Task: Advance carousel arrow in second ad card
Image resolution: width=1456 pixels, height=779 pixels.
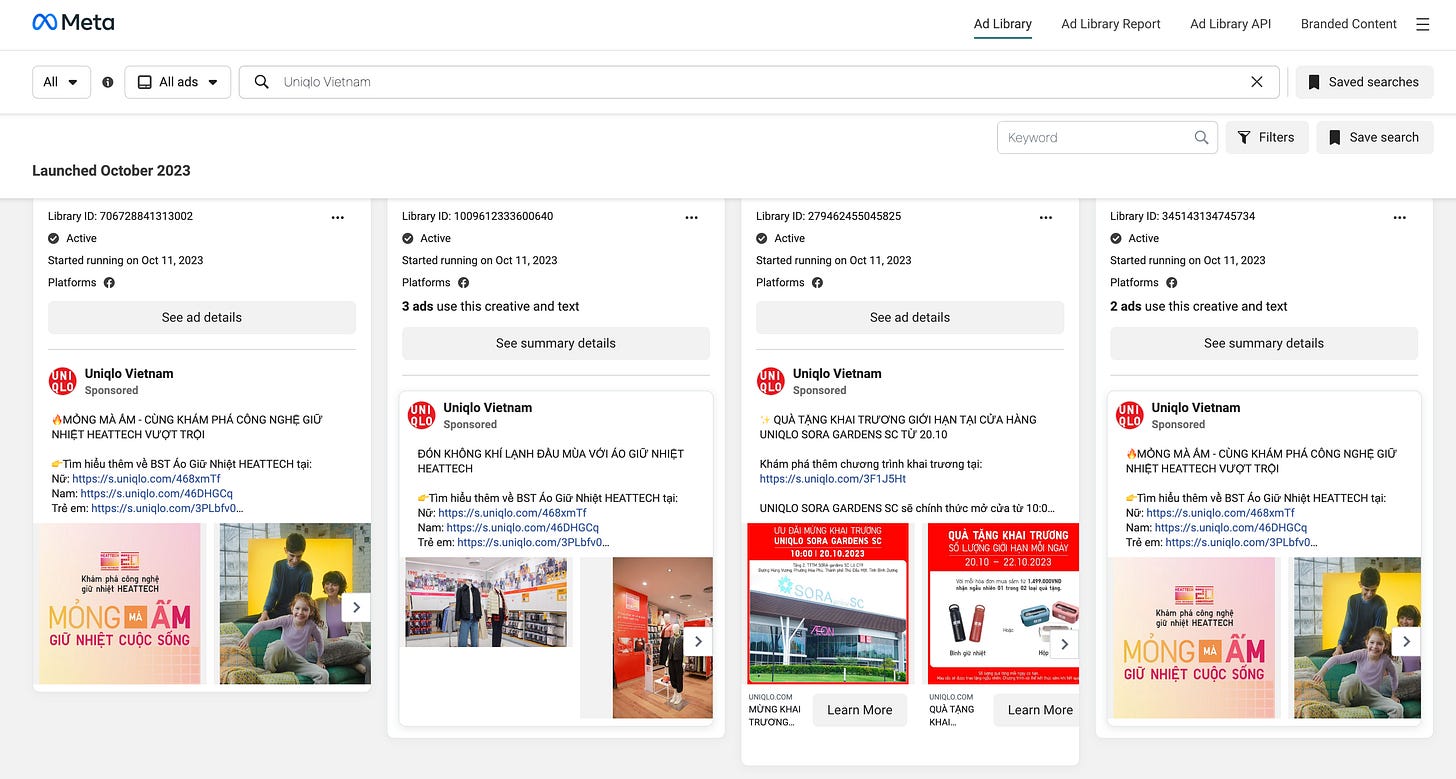Action: (698, 641)
